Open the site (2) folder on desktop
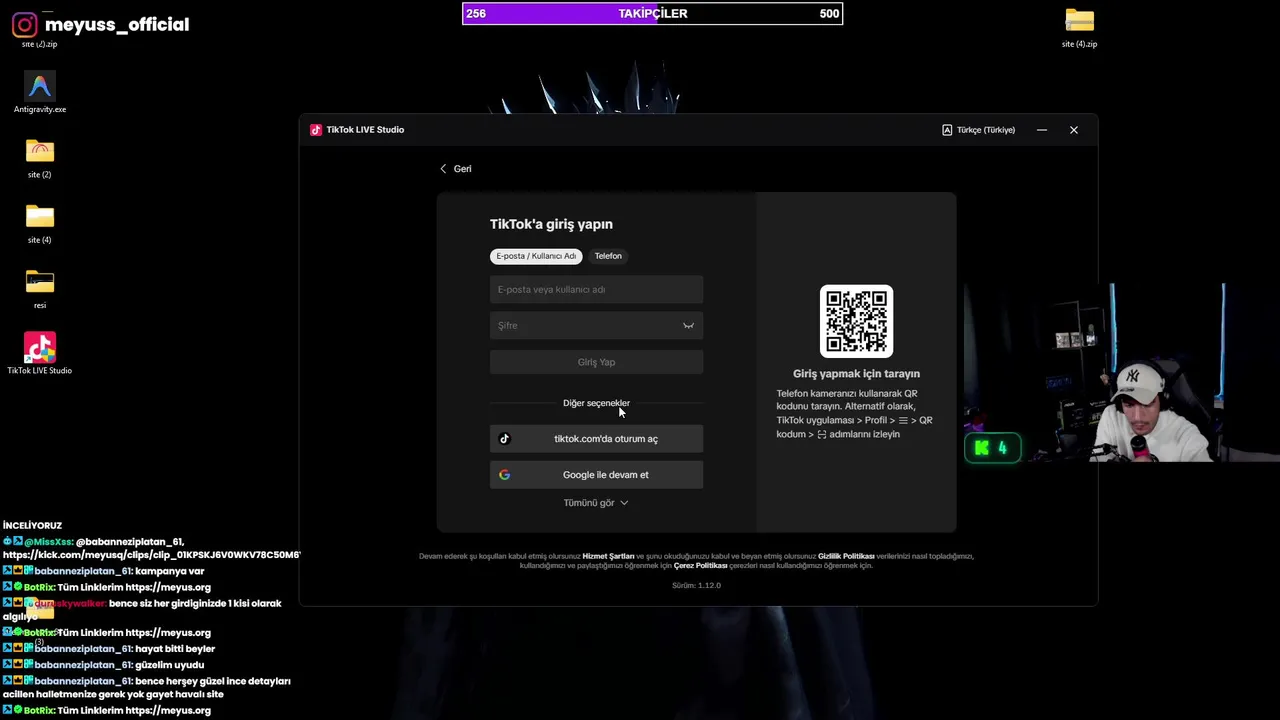 (x=40, y=158)
